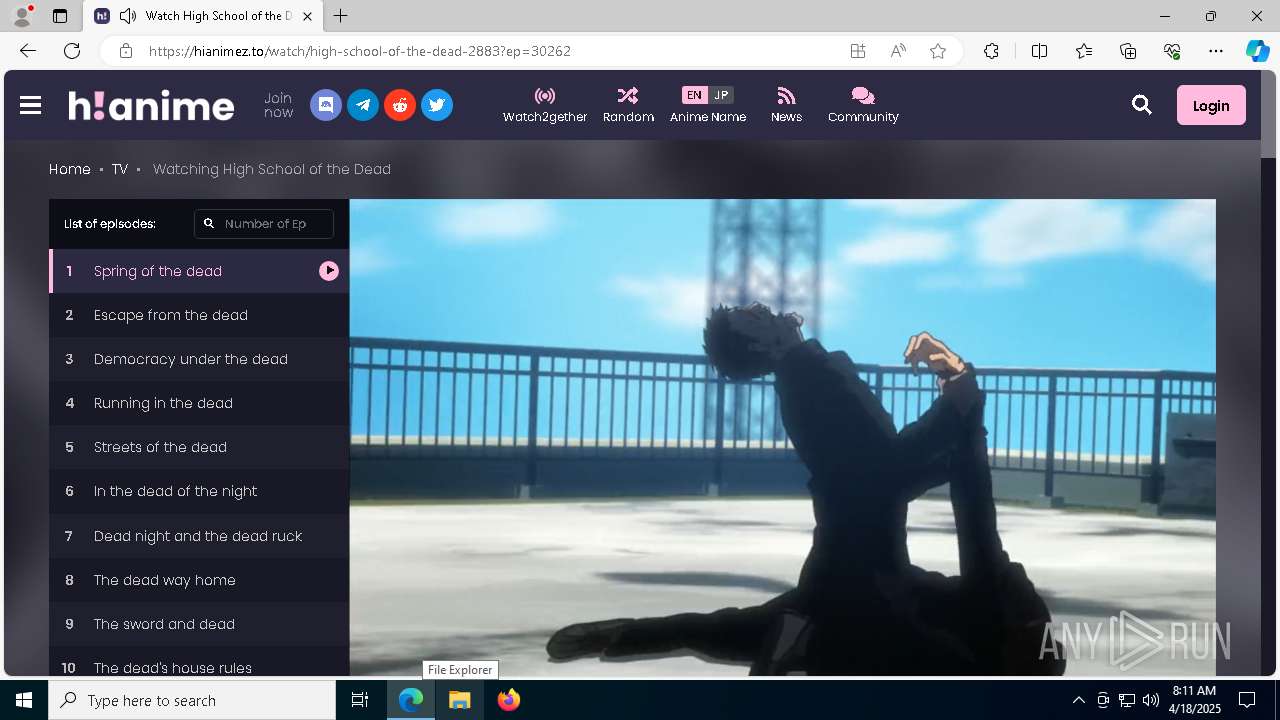Viewport: 1280px width, 720px height.
Task: Switch anime name language to EN
Action: 694,95
